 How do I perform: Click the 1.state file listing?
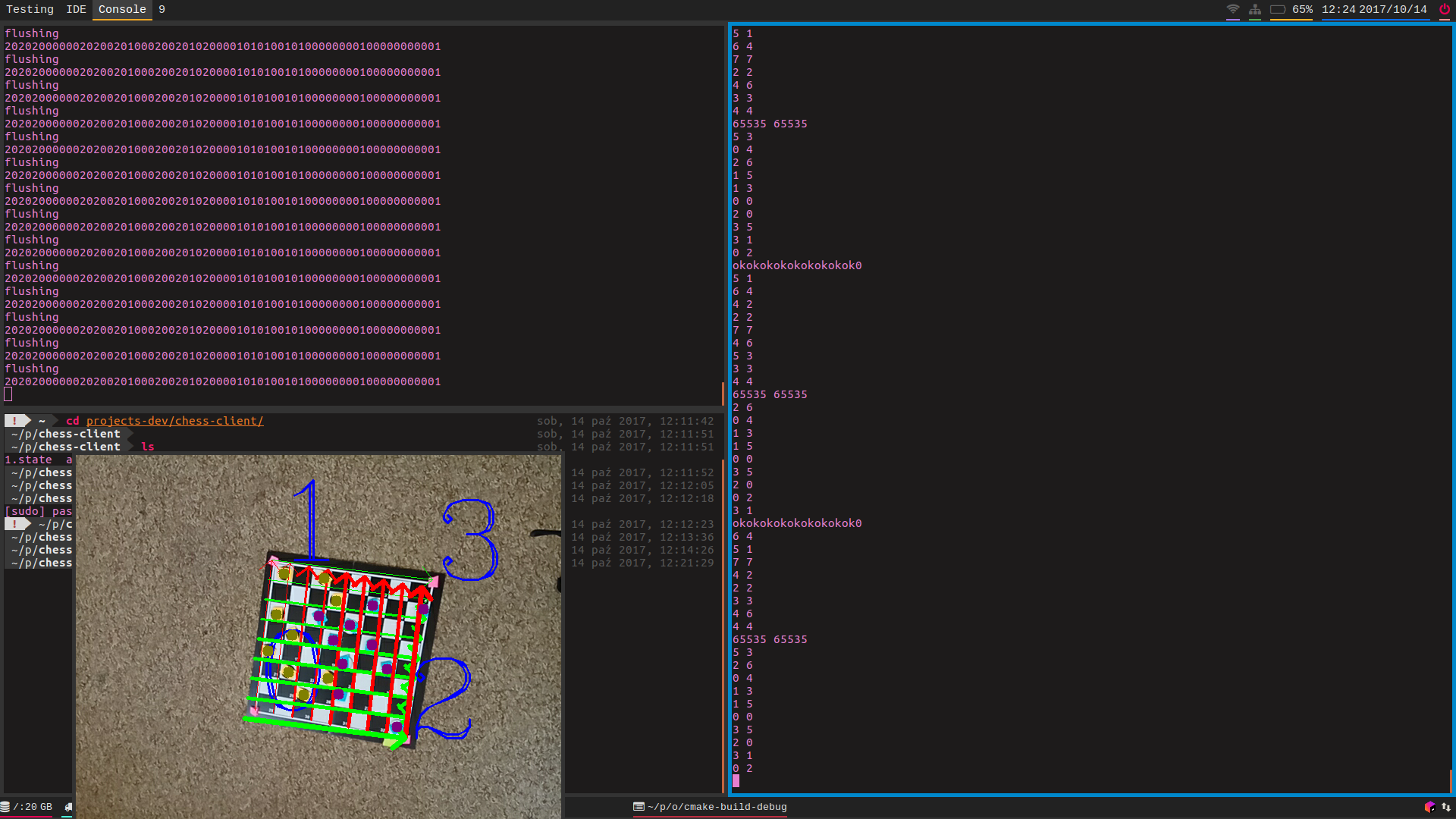[28, 460]
